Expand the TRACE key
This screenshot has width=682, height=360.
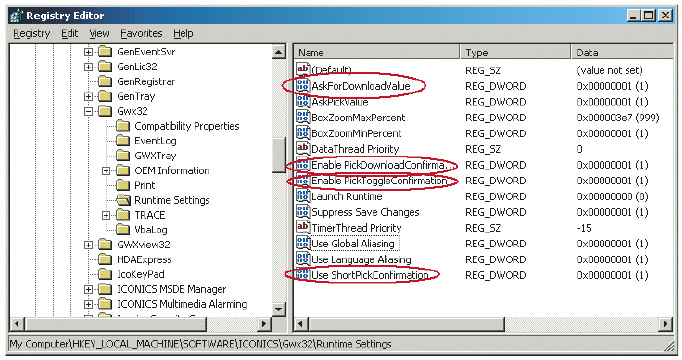pos(106,215)
